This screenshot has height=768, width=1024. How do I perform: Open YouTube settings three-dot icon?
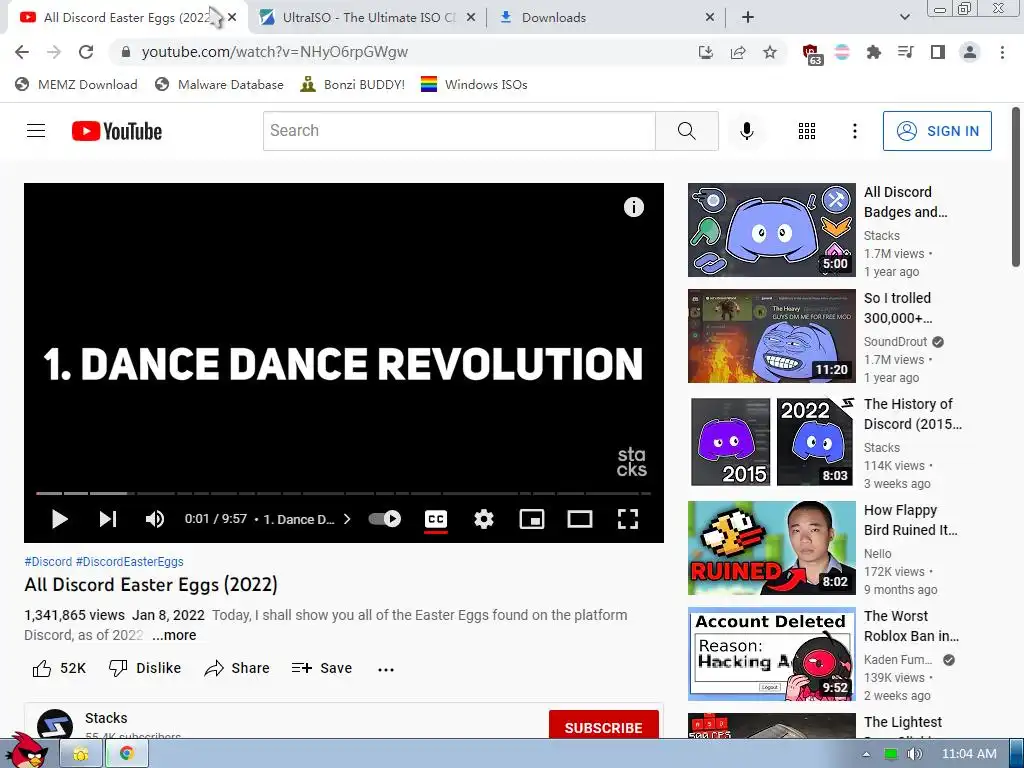(854, 131)
